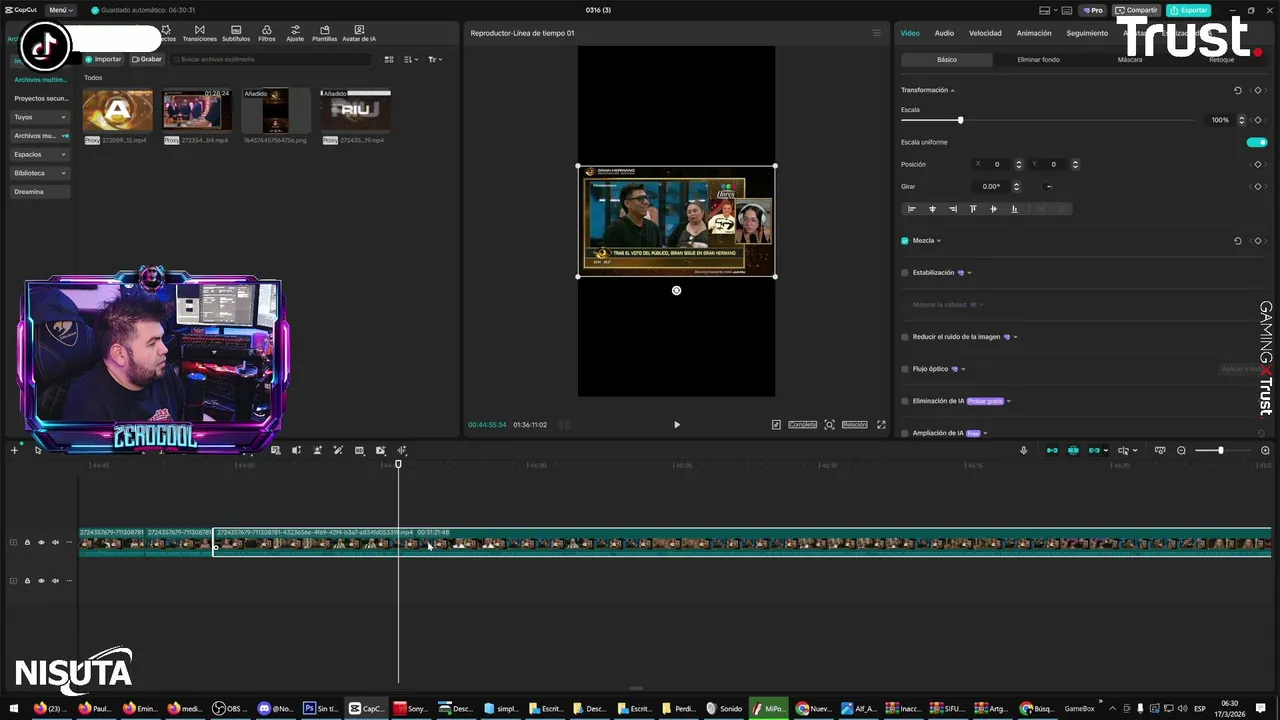Select the 272354...b4.mp4 media thumbnail
Viewport: 1280px width, 720px height.
(197, 110)
